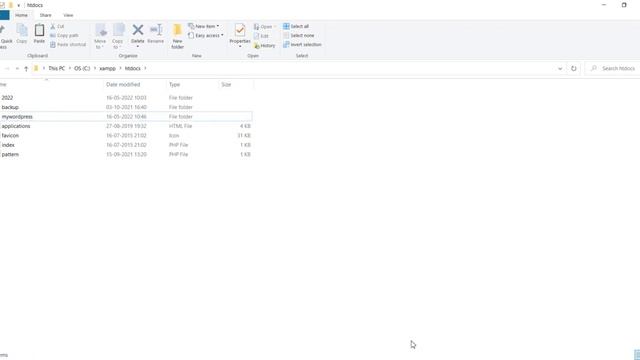Create a New folder

click(178, 36)
